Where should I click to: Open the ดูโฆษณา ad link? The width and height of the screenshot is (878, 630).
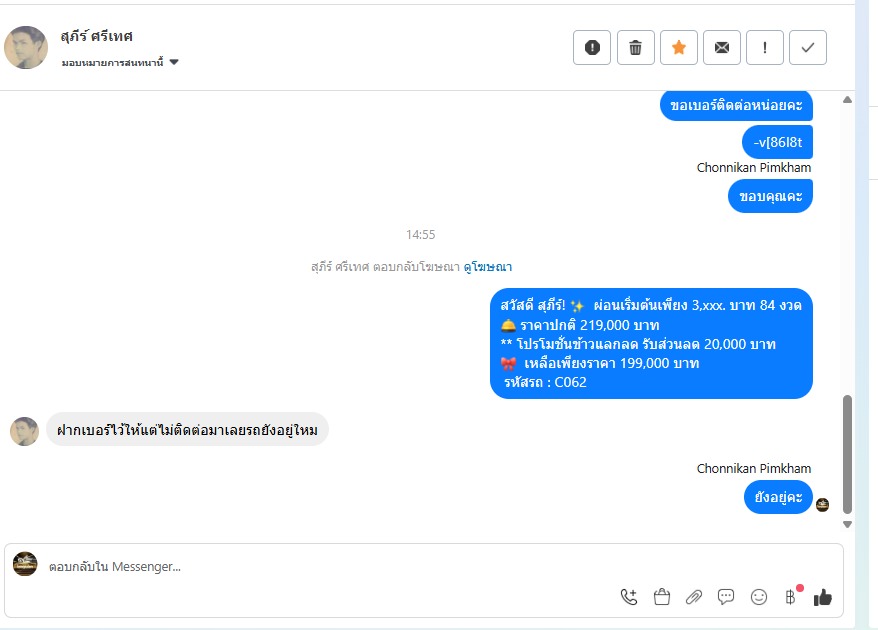point(488,267)
